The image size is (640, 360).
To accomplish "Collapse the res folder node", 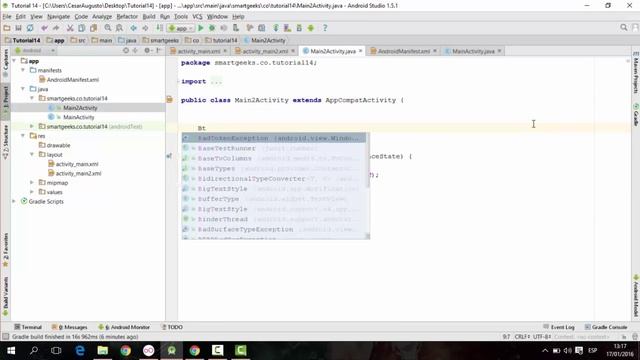I will tap(23, 136).
